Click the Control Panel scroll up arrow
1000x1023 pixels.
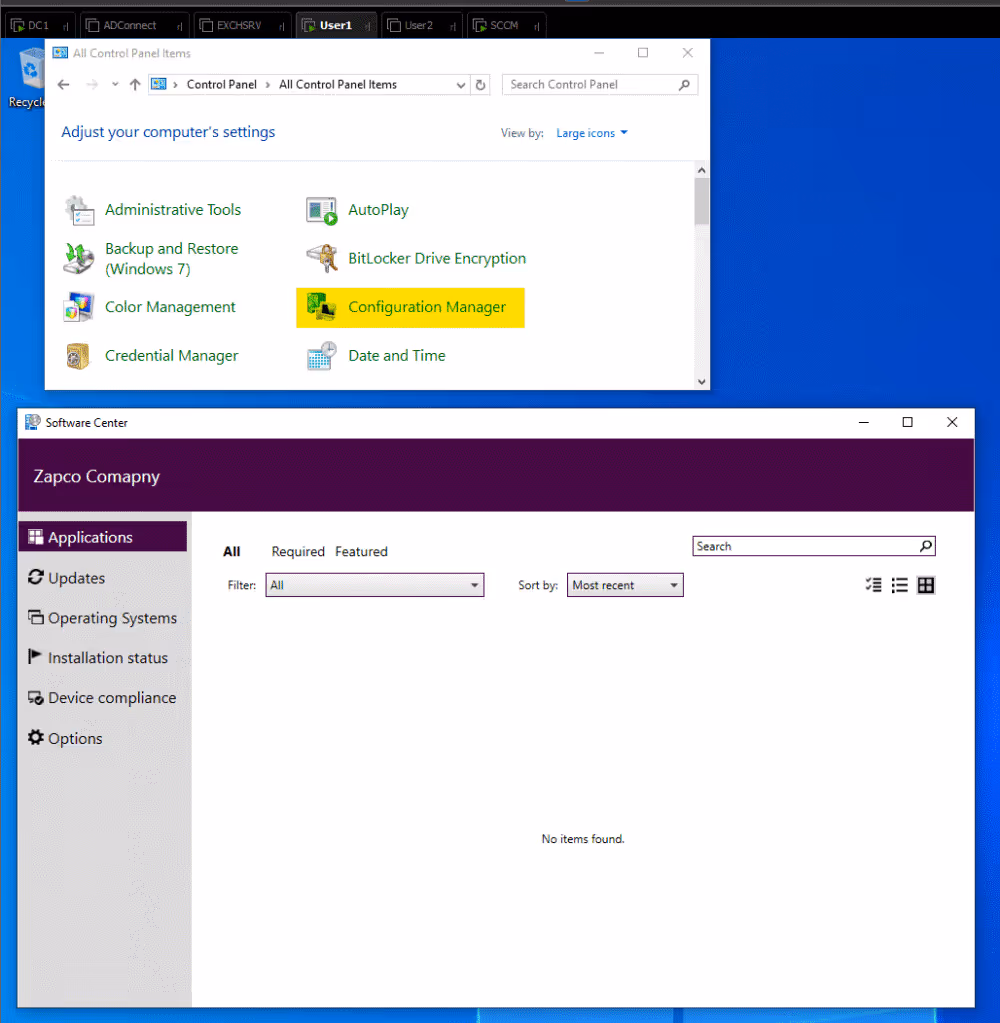pos(702,170)
